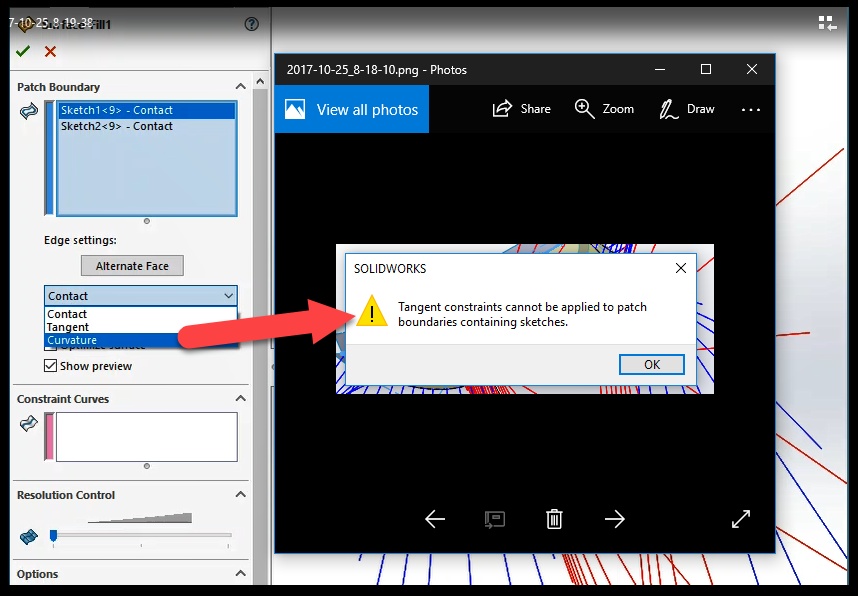The height and width of the screenshot is (596, 858).
Task: Toggle the Show preview checkbox
Action: [50, 366]
